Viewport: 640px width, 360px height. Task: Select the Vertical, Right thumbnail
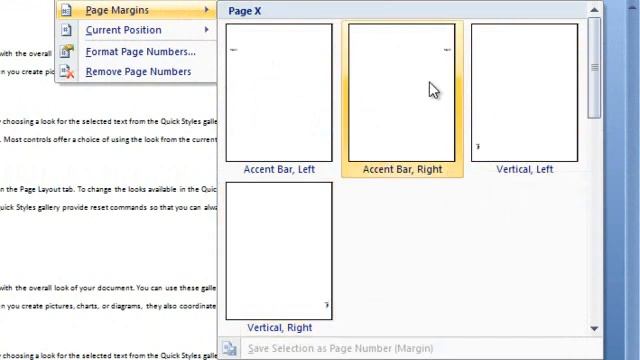coord(279,251)
